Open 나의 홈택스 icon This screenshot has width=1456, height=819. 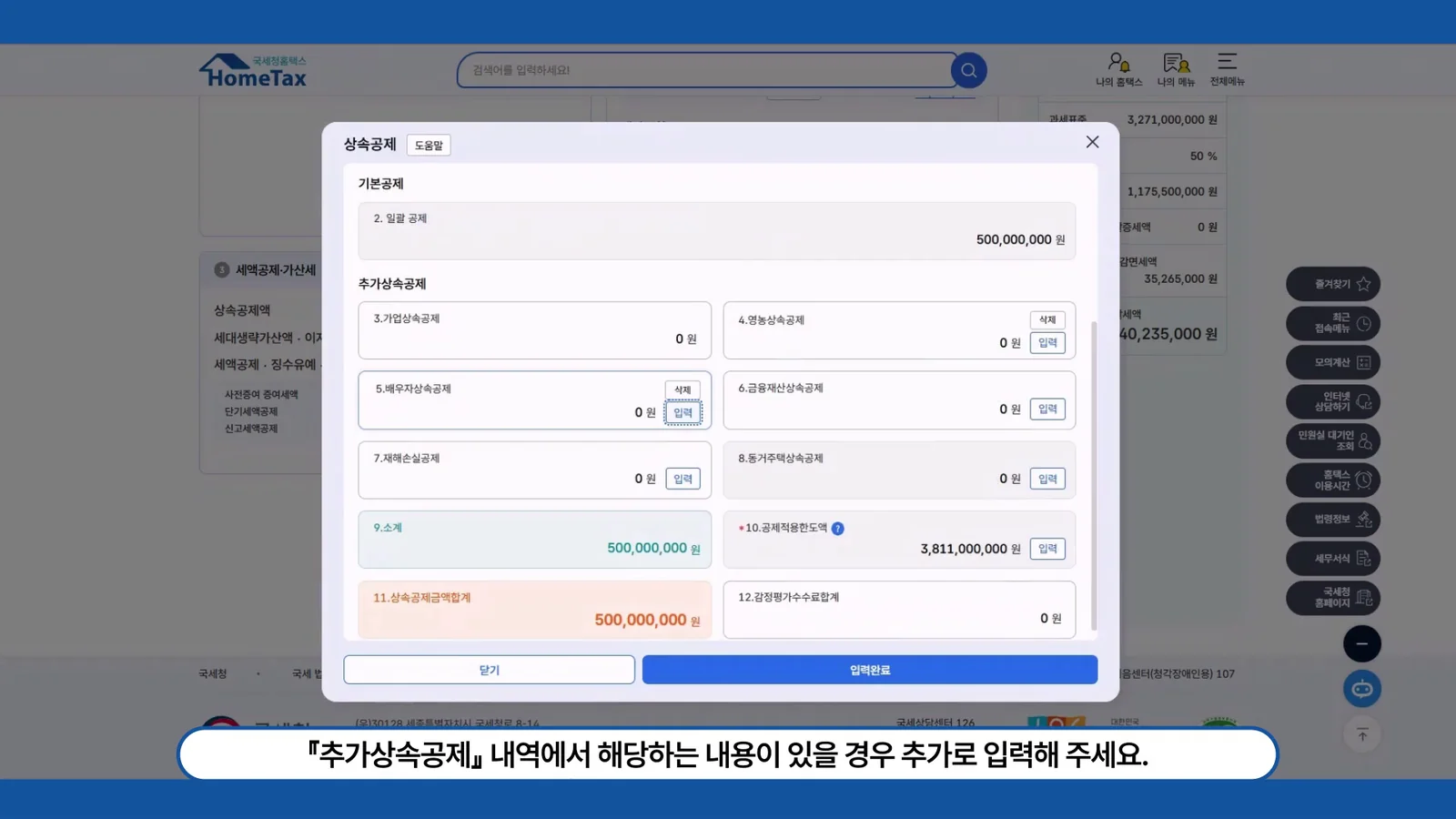(1118, 69)
